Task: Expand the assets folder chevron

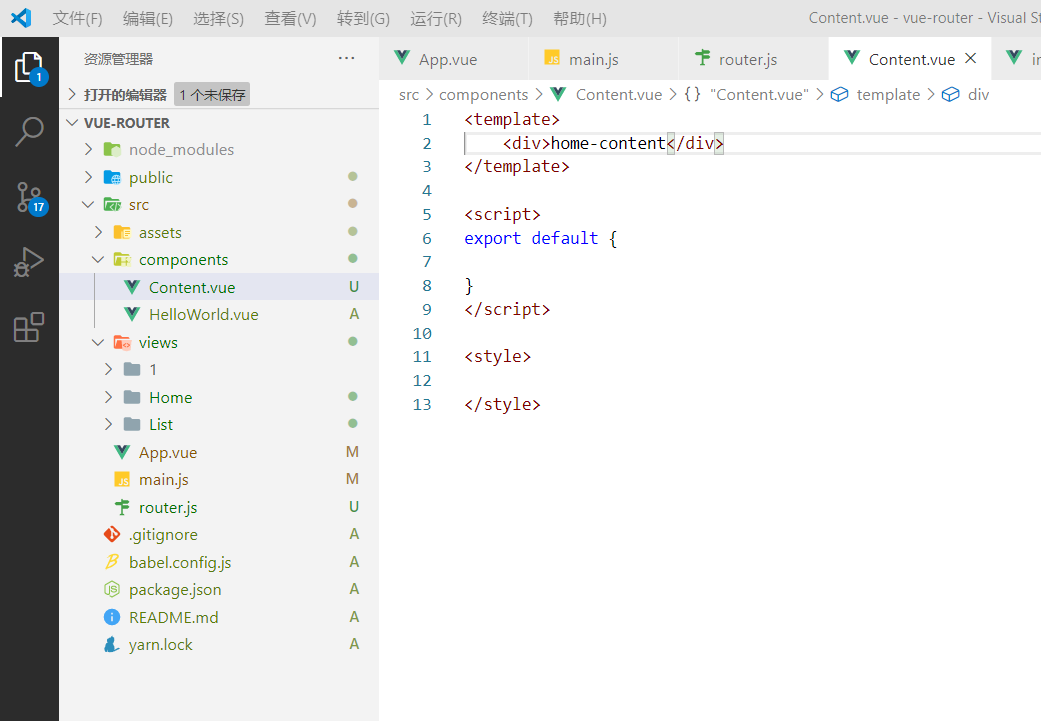Action: click(x=98, y=232)
